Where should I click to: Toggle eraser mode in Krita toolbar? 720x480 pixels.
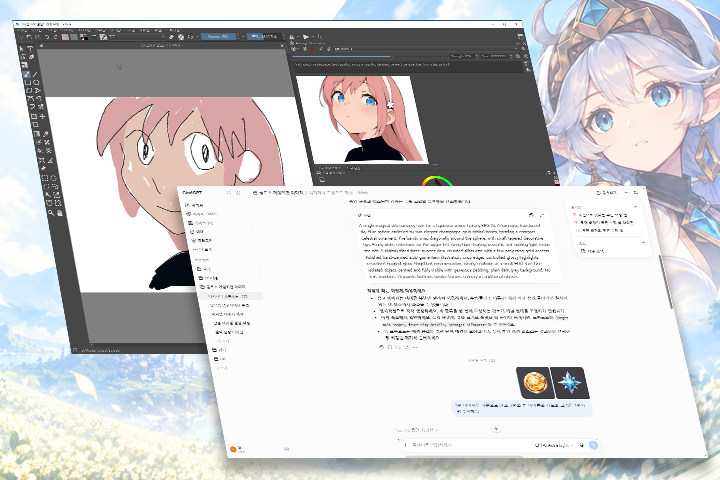coord(171,37)
